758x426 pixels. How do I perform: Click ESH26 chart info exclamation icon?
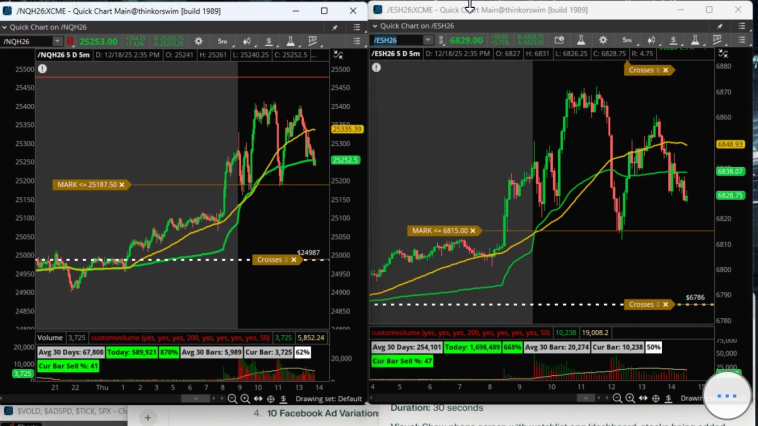click(377, 68)
